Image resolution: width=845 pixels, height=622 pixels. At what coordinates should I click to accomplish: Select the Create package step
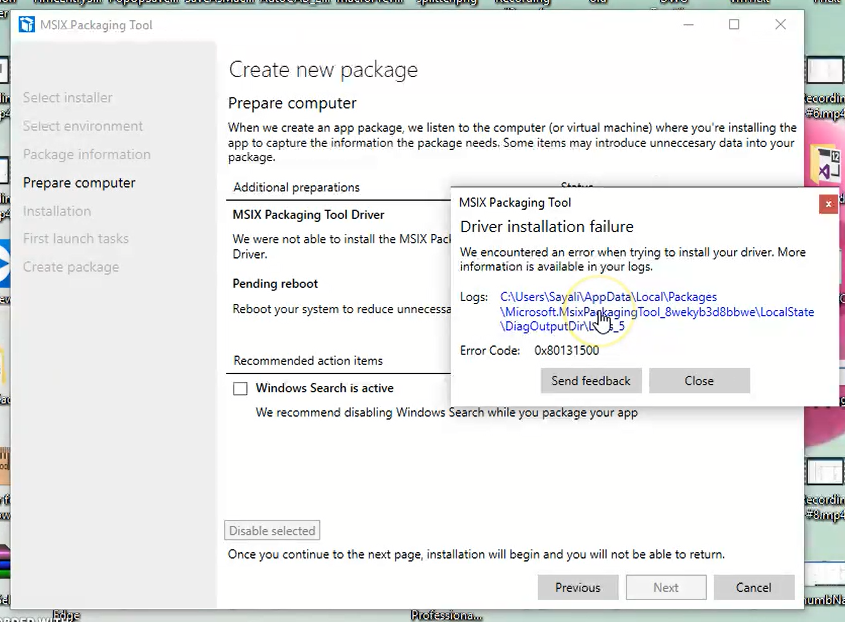point(71,267)
